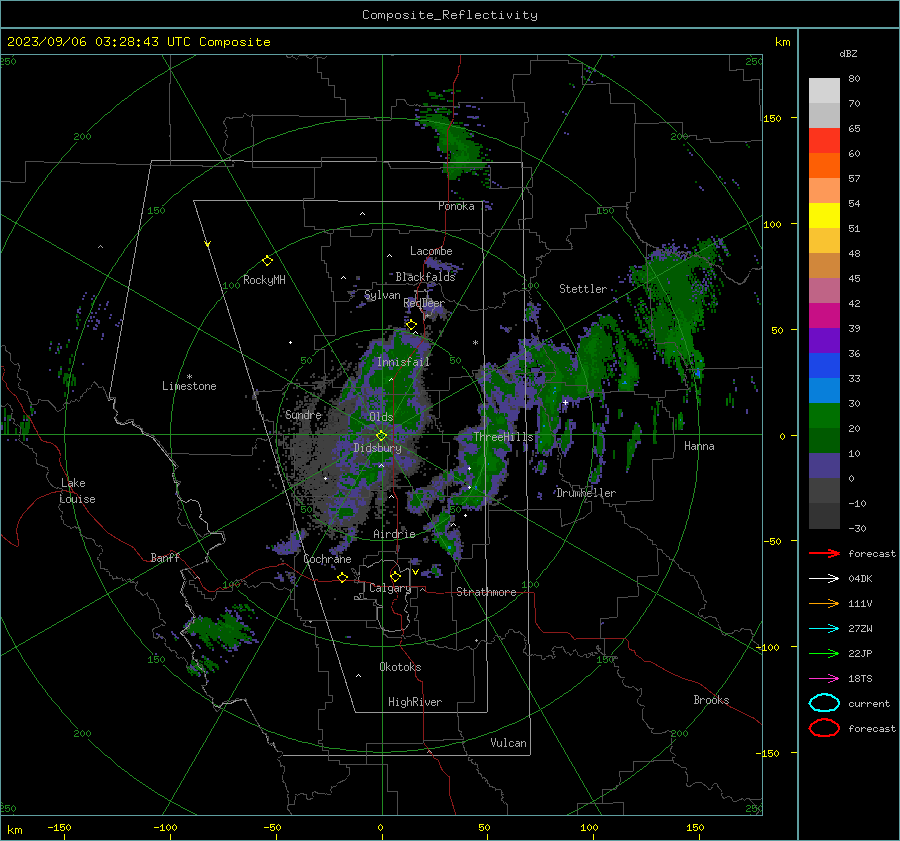Click the Blackfalds town label
The width and height of the screenshot is (900, 841).
pyautogui.click(x=425, y=277)
